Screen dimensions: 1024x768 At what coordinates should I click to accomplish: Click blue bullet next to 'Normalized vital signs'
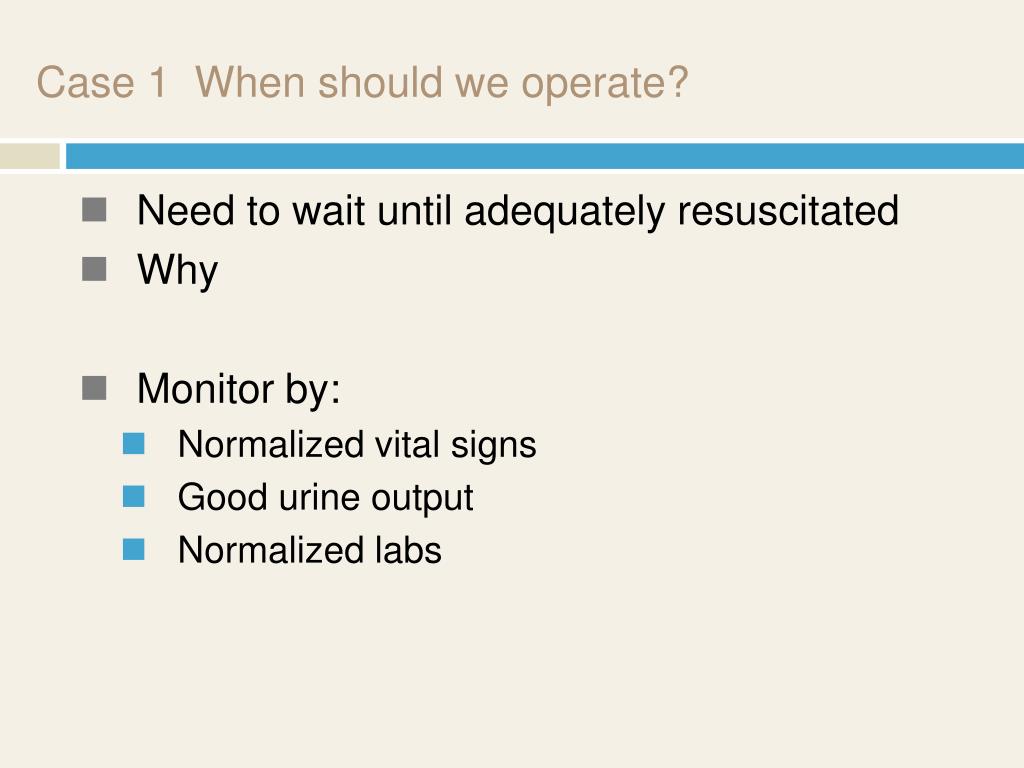pyautogui.click(x=134, y=444)
